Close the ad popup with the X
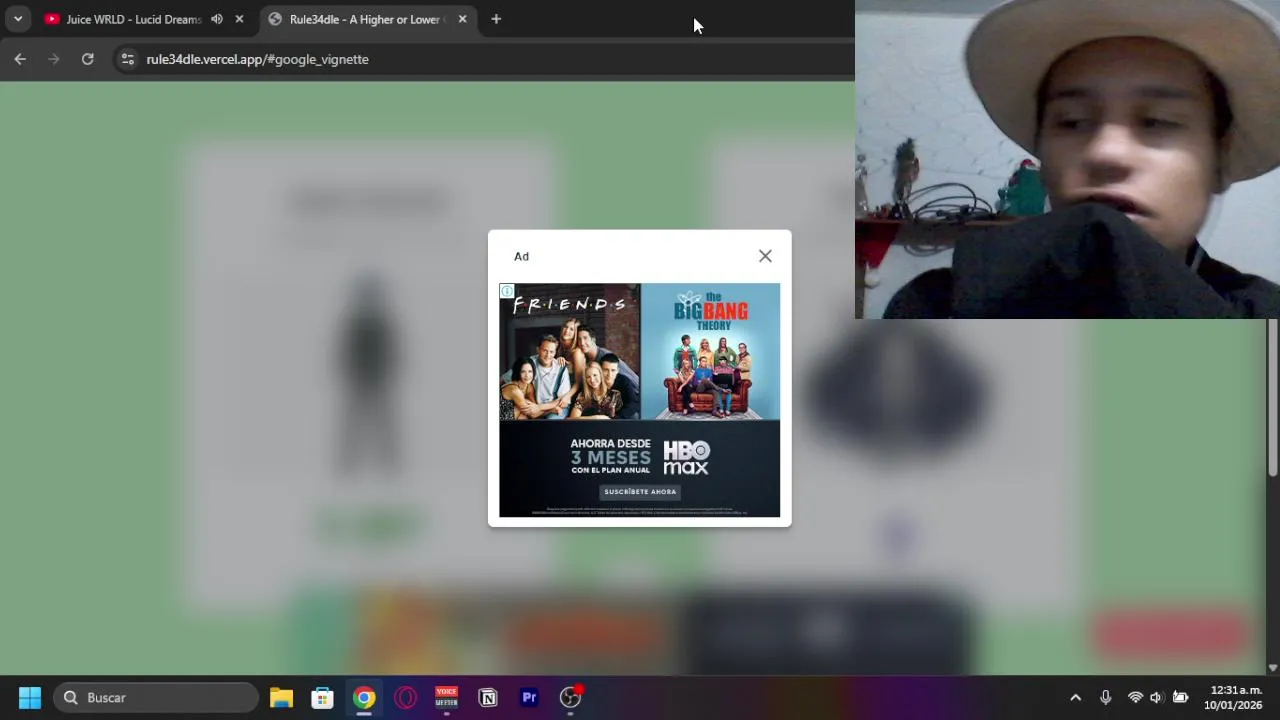Viewport: 1280px width, 720px height. click(765, 256)
